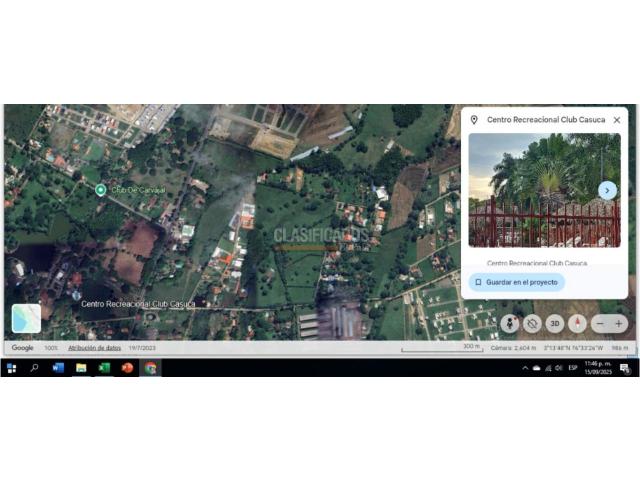This screenshot has width=640, height=480.
Task: Open PowerPoint from the taskbar
Action: point(127,368)
